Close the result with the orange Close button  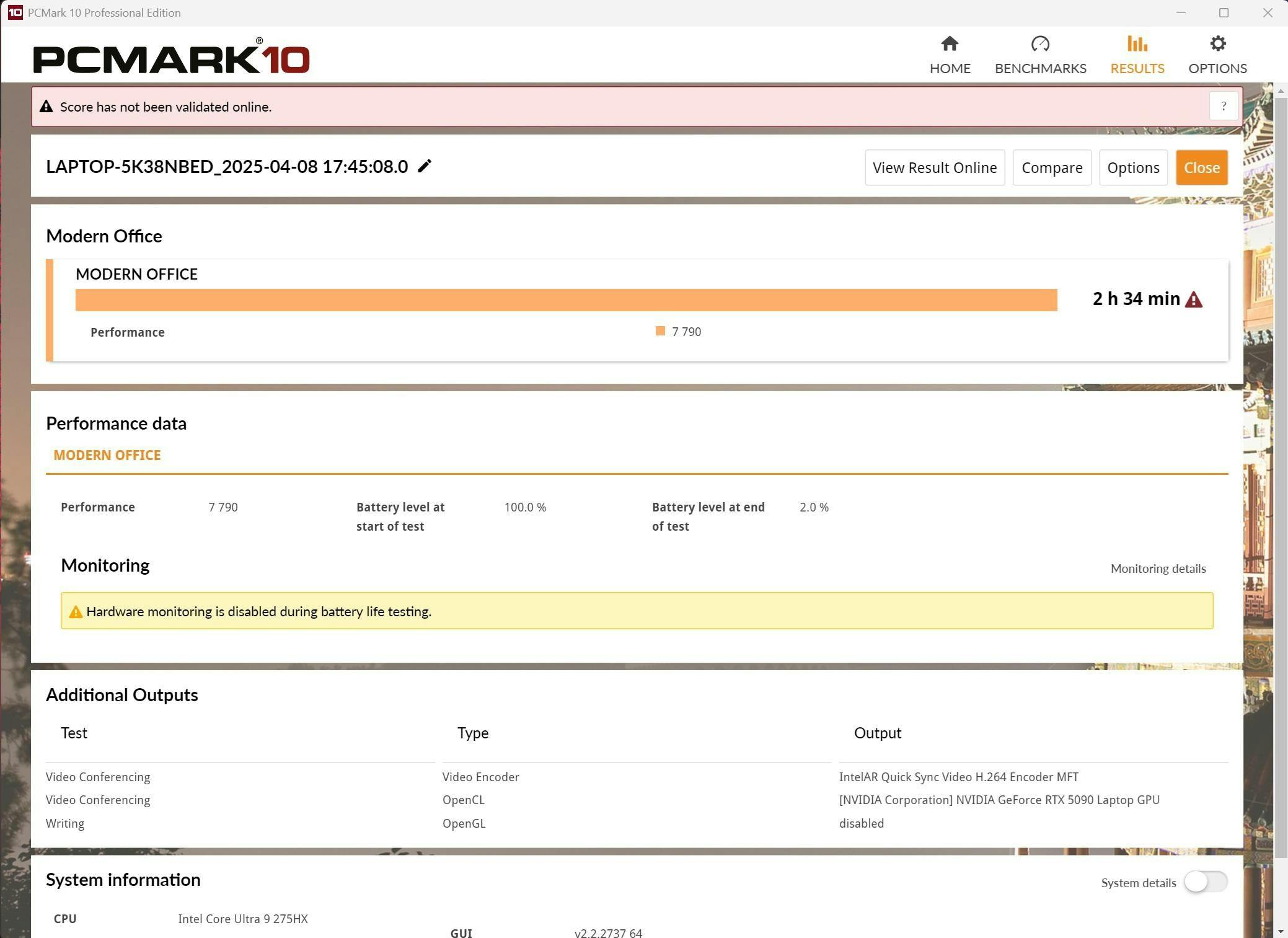point(1202,167)
